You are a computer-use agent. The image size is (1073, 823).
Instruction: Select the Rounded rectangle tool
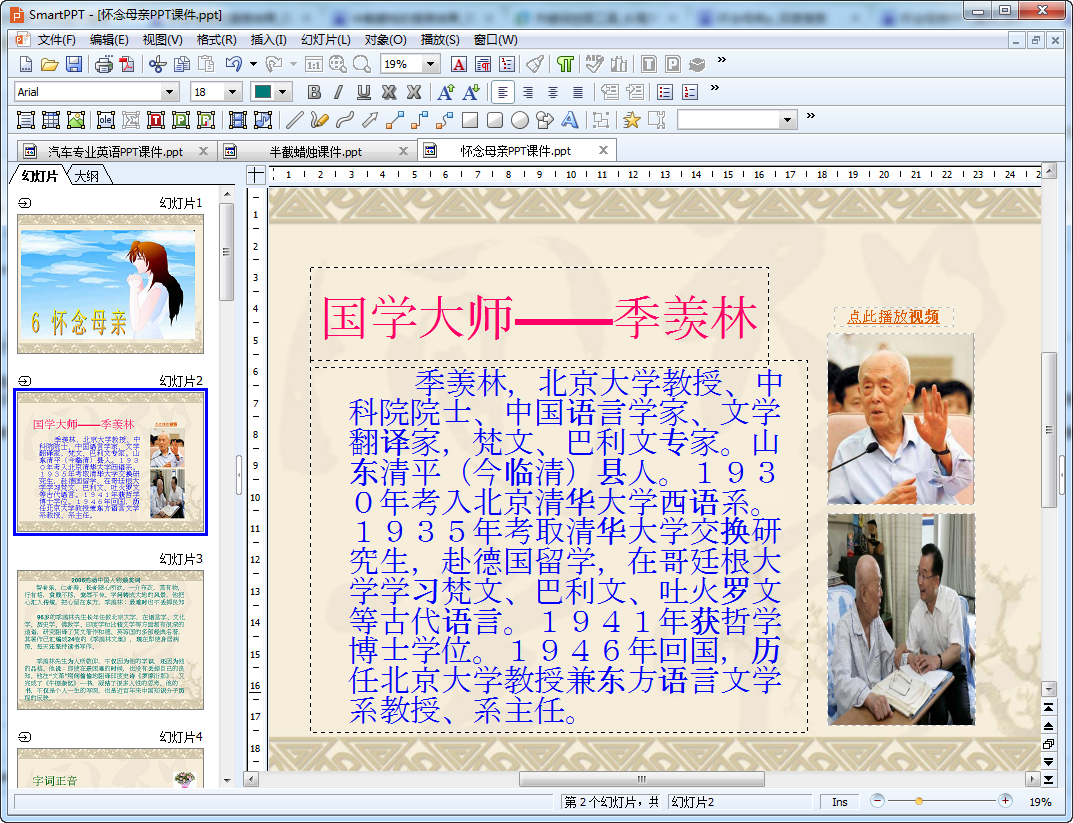coord(495,120)
